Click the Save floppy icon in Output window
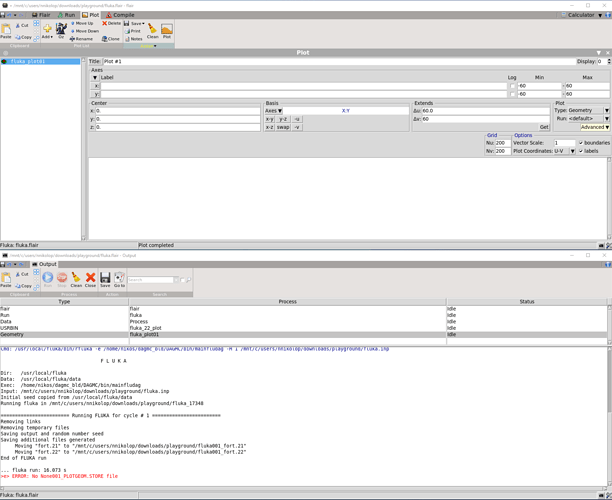612x500 pixels. pos(105,278)
